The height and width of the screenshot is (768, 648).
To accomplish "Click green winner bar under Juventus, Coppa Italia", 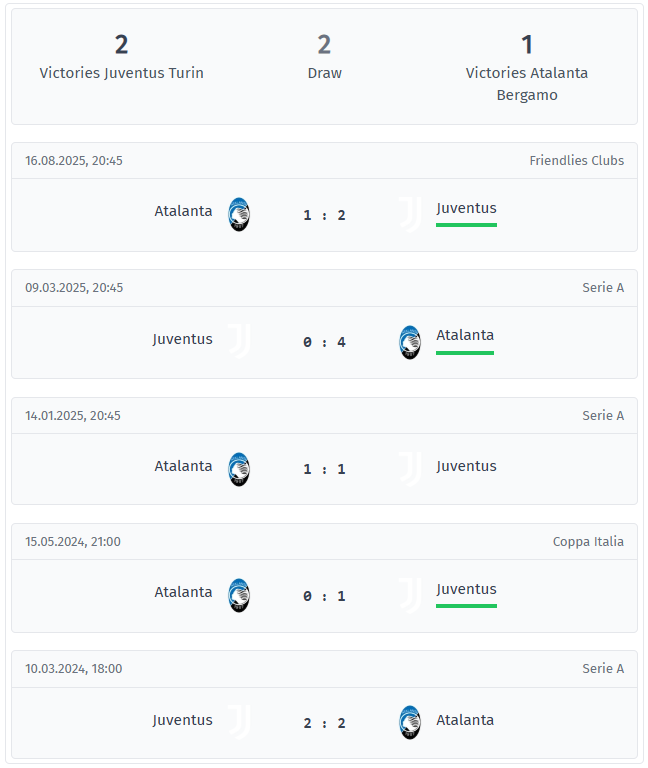I will pyautogui.click(x=466, y=605).
